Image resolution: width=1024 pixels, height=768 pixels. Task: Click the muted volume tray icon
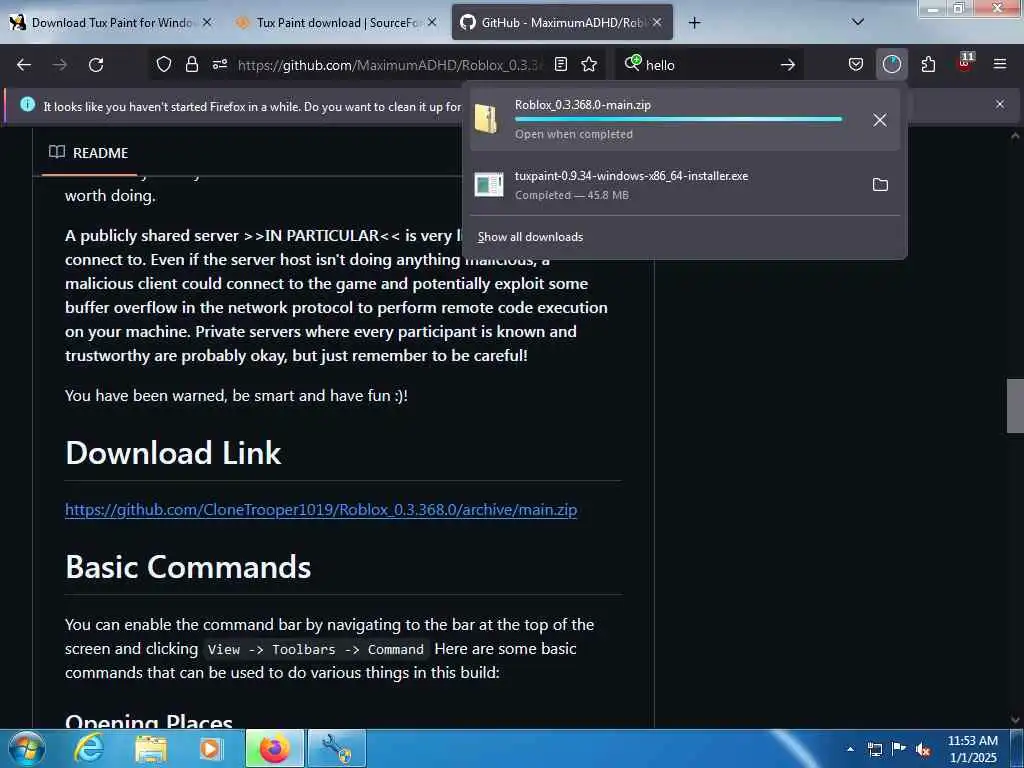923,749
